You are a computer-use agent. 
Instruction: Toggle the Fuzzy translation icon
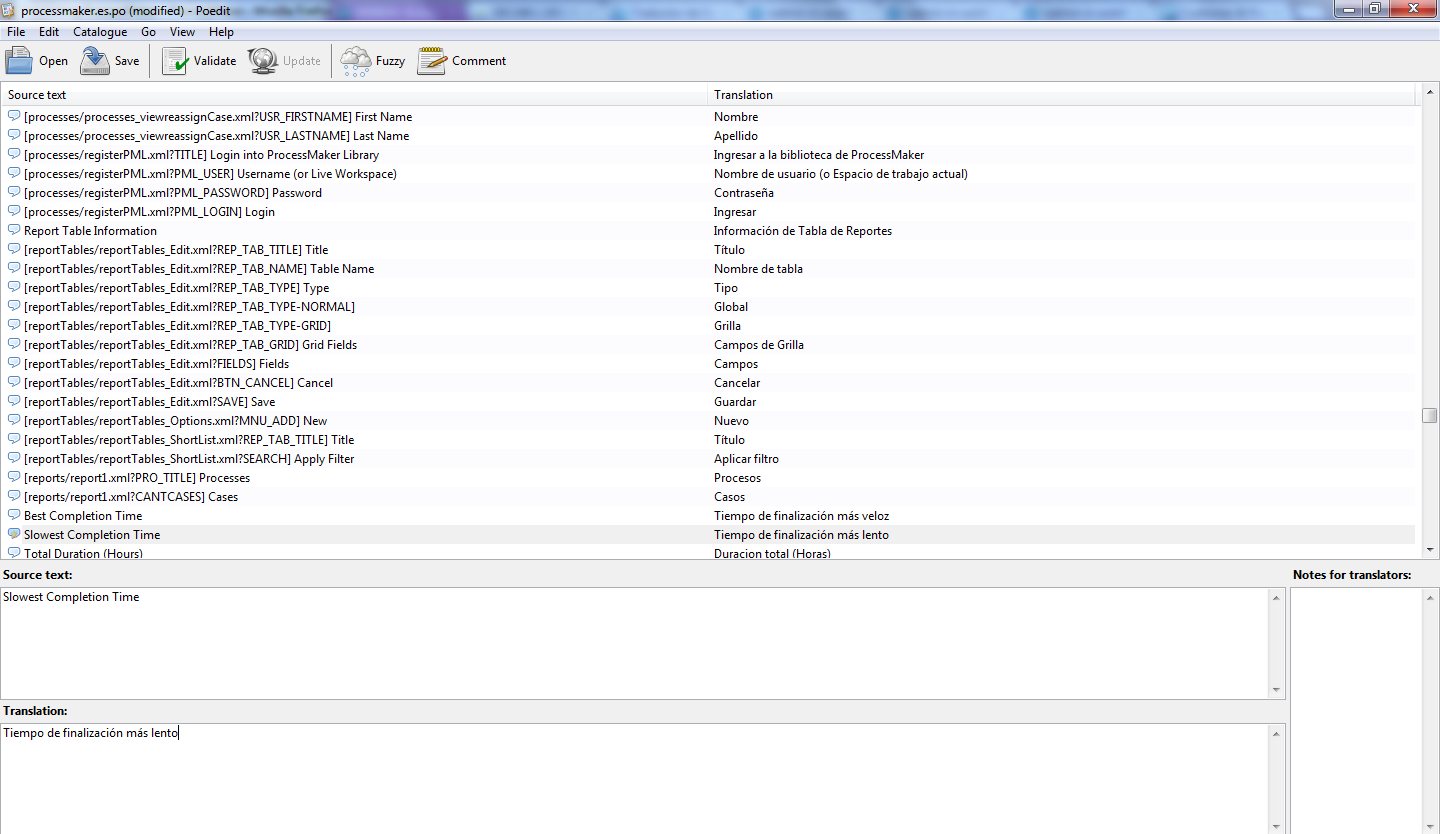[x=355, y=61]
